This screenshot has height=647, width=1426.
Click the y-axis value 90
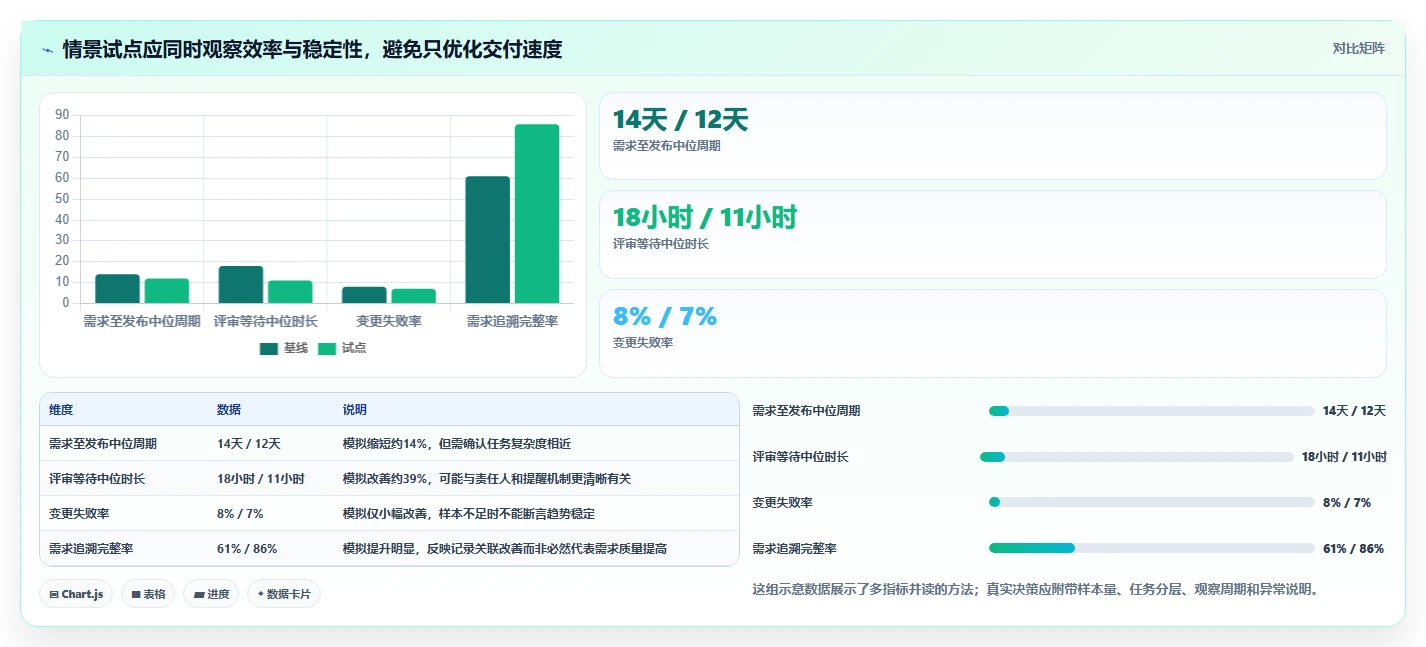click(62, 115)
